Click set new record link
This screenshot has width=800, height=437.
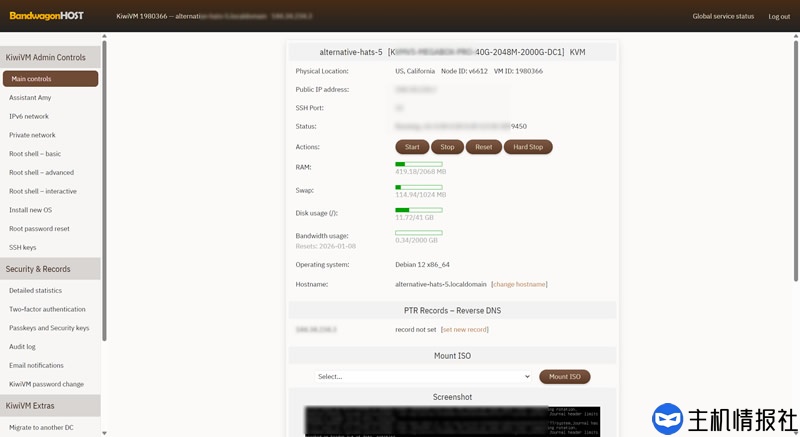(465, 329)
